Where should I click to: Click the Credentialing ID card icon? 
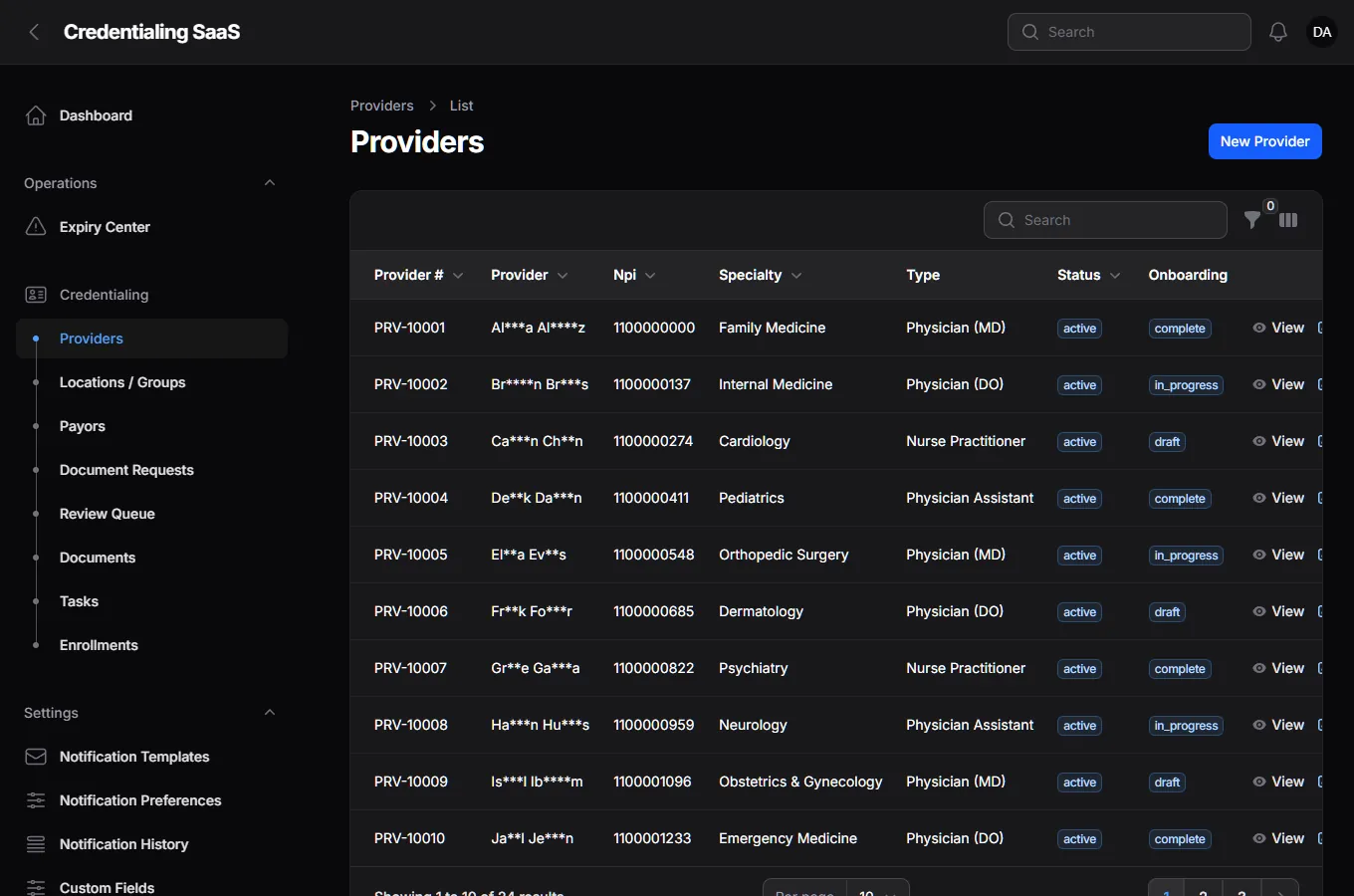36,295
